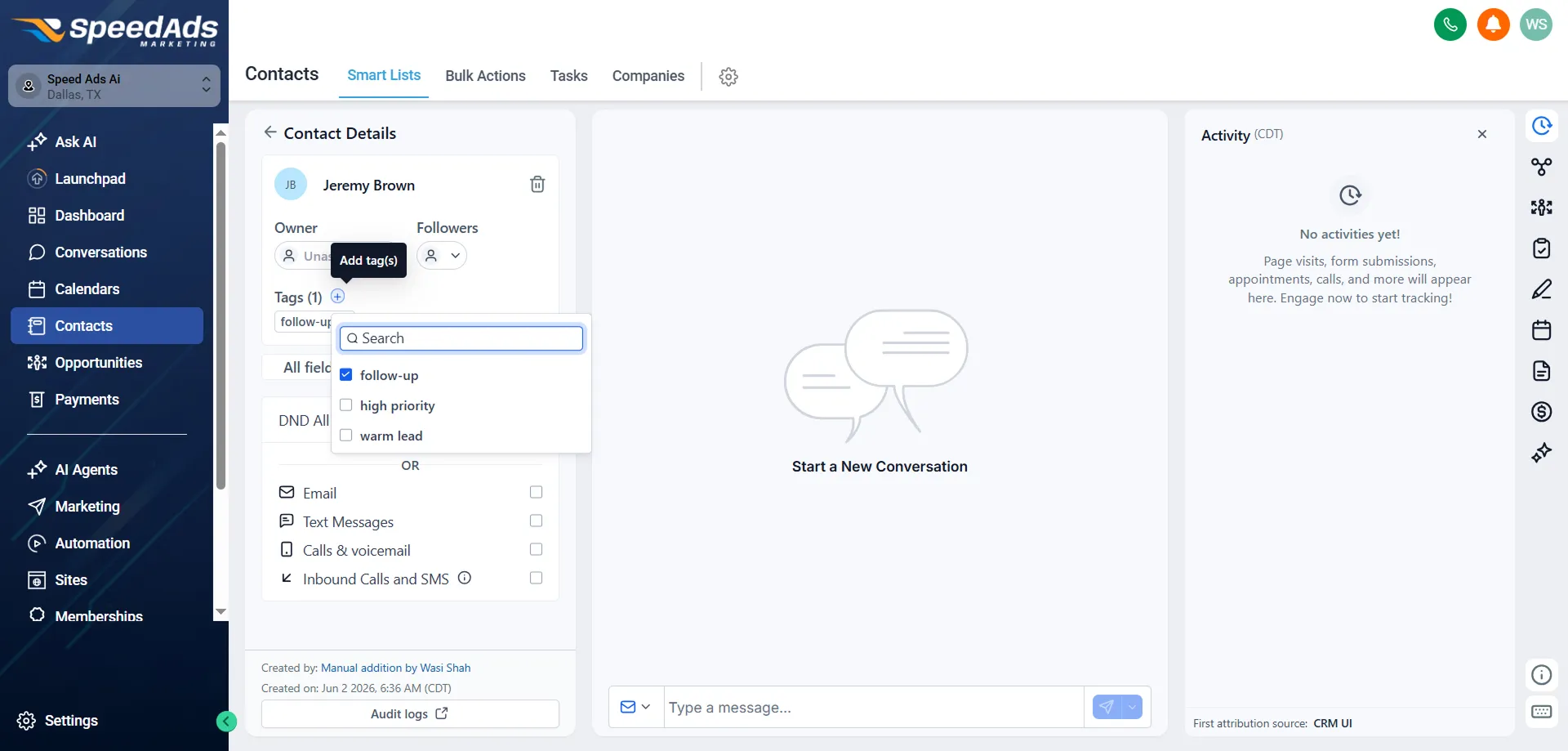Open the orange notifications bell
Image resolution: width=1568 pixels, height=751 pixels.
(1493, 25)
